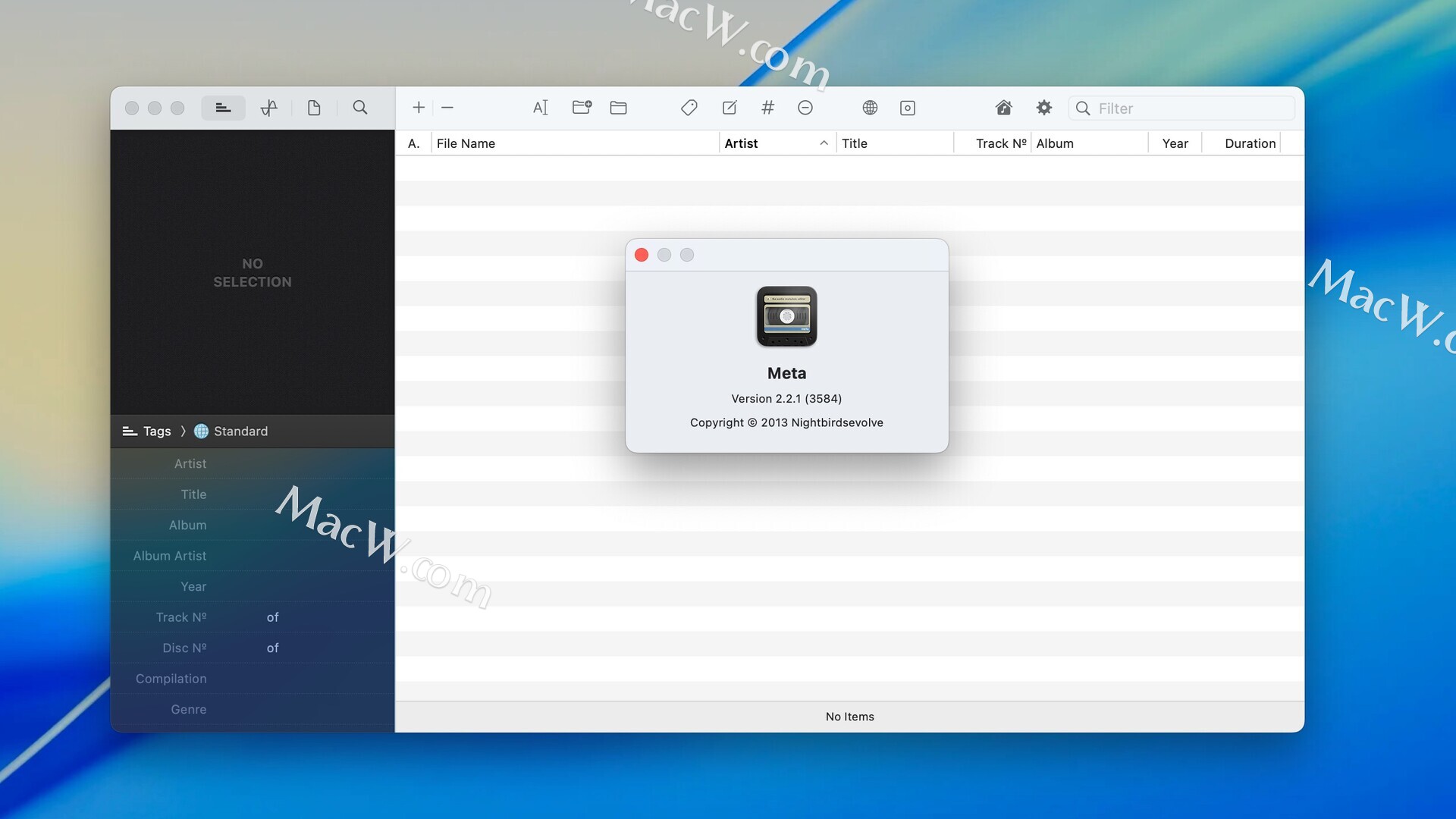1456x819 pixels.
Task: Add files with the plus button
Action: point(419,108)
